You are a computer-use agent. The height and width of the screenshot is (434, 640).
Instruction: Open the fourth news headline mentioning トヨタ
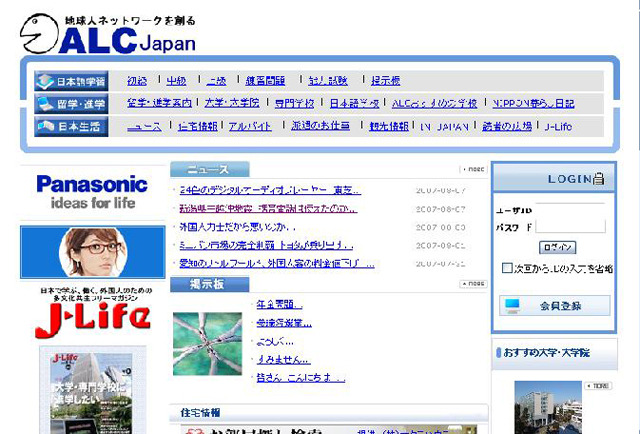(266, 245)
